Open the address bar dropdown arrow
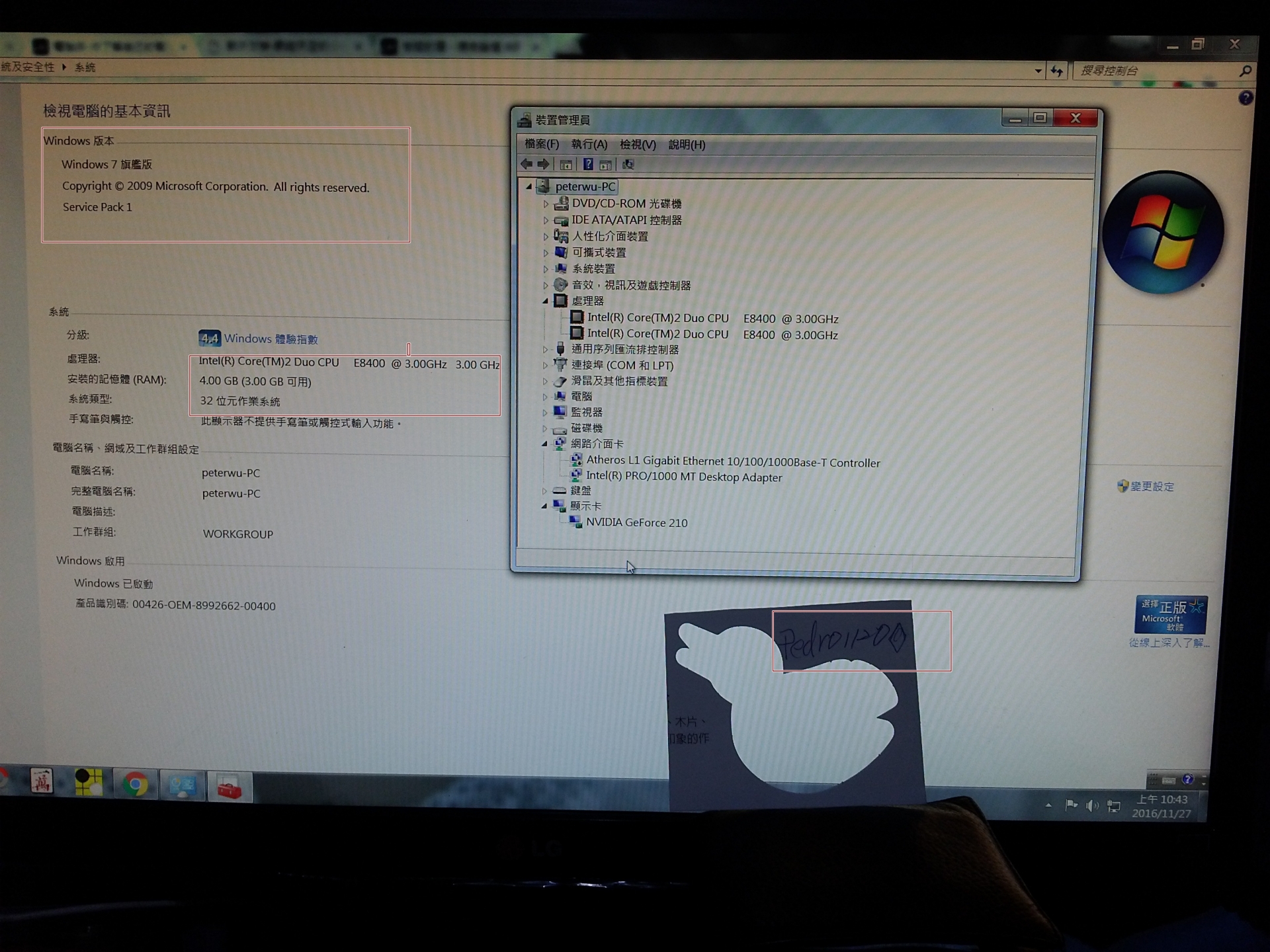 (1038, 71)
